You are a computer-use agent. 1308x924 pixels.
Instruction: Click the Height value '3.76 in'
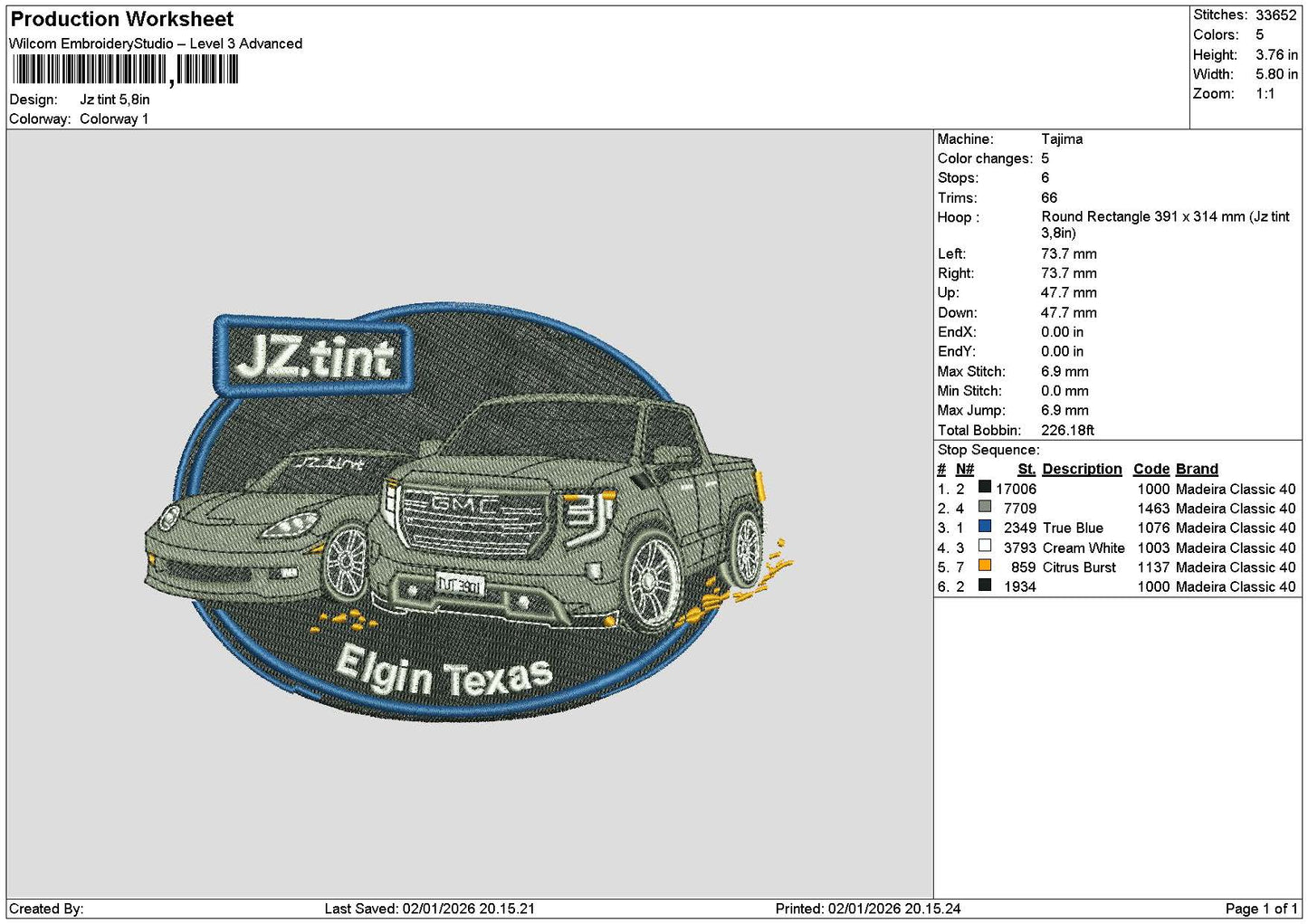click(1276, 54)
